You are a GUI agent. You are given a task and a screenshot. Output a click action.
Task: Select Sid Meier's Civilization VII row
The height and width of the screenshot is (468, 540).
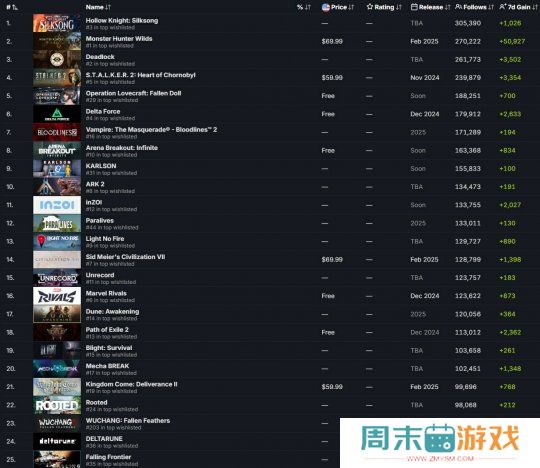click(x=270, y=260)
